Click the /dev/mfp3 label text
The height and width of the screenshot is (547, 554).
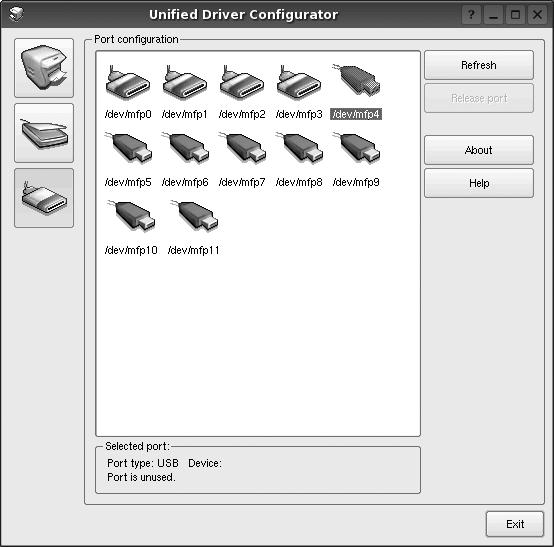point(299,114)
